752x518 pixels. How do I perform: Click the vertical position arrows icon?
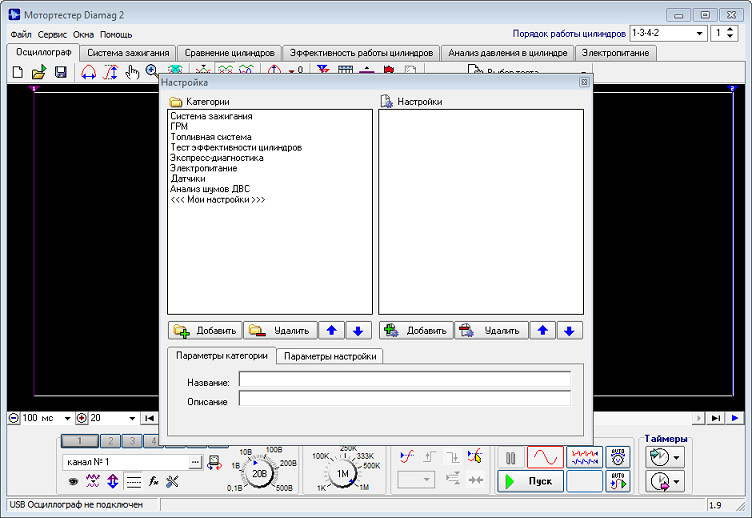pyautogui.click(x=113, y=481)
